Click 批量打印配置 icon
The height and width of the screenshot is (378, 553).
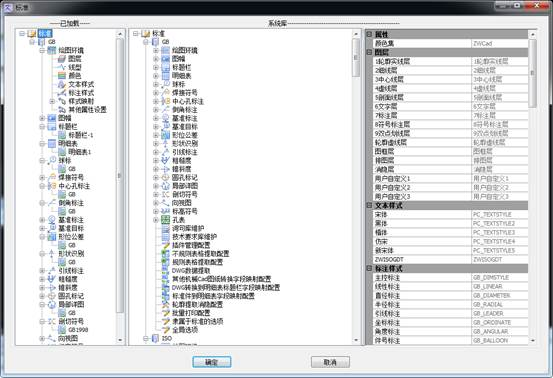click(165, 313)
